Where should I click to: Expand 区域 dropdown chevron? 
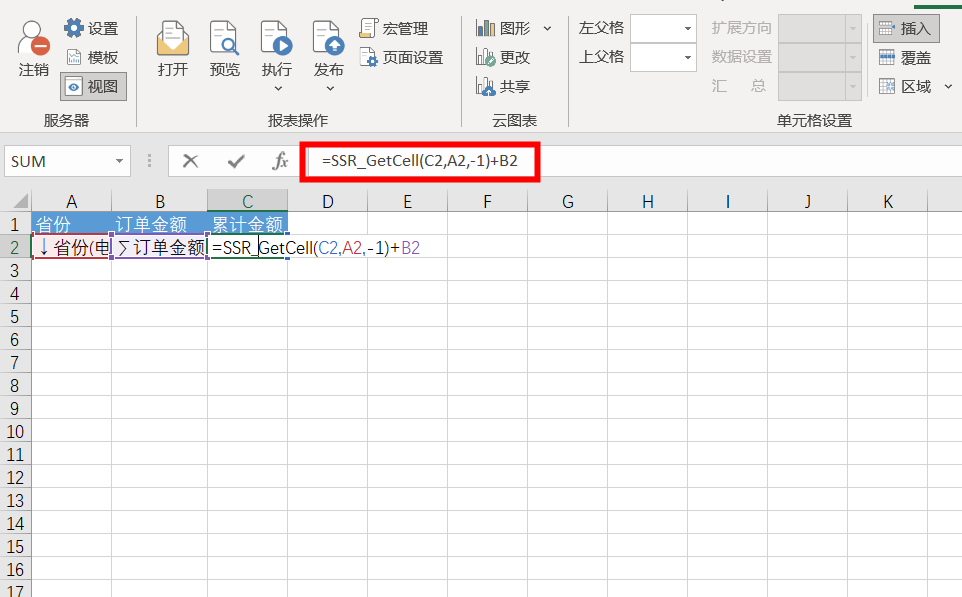tap(949, 87)
